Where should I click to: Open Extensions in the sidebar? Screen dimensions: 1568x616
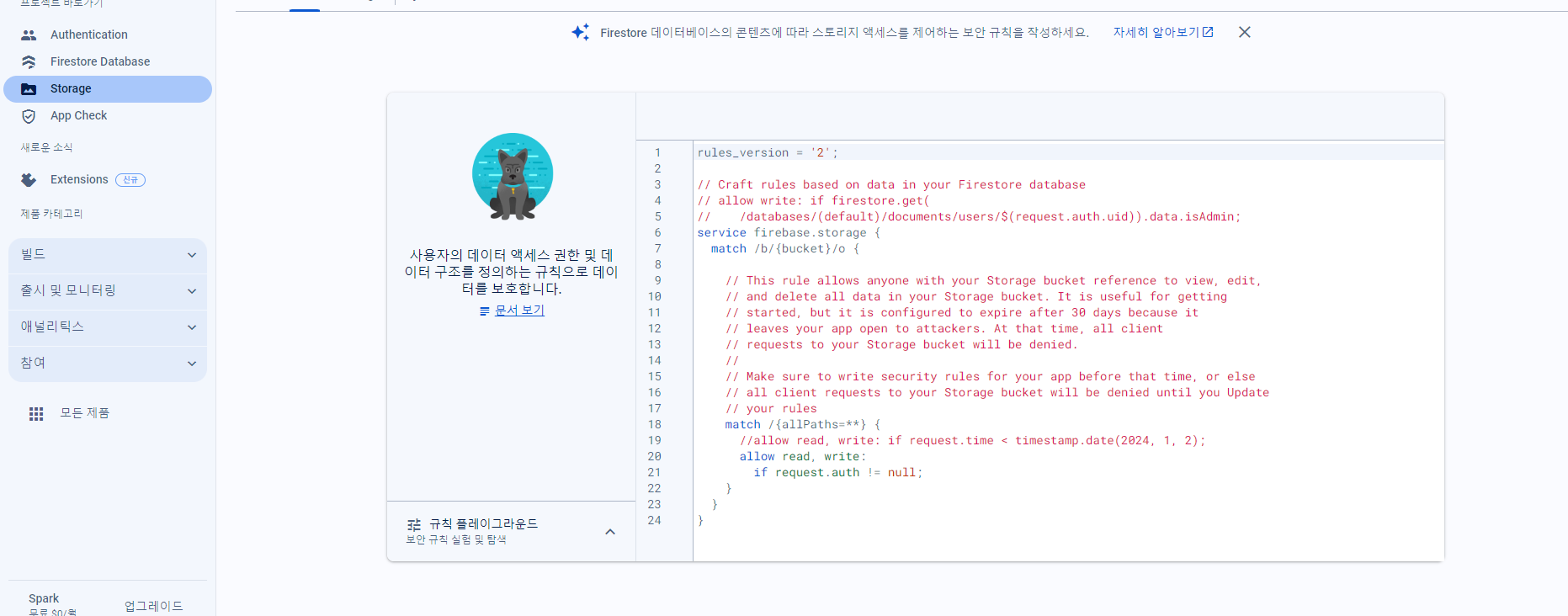[79, 179]
